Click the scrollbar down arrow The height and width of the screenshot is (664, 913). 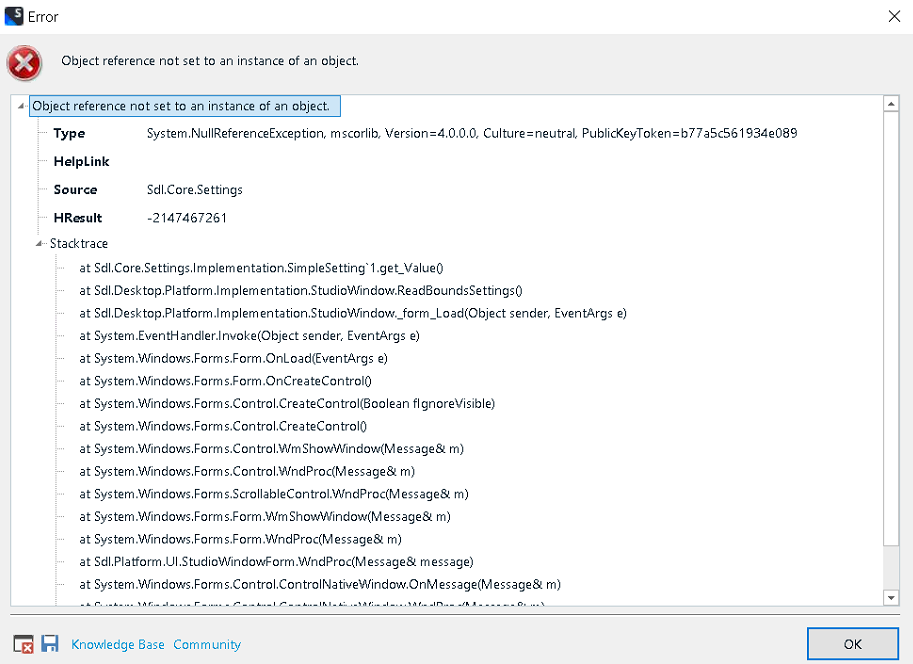[x=890, y=595]
